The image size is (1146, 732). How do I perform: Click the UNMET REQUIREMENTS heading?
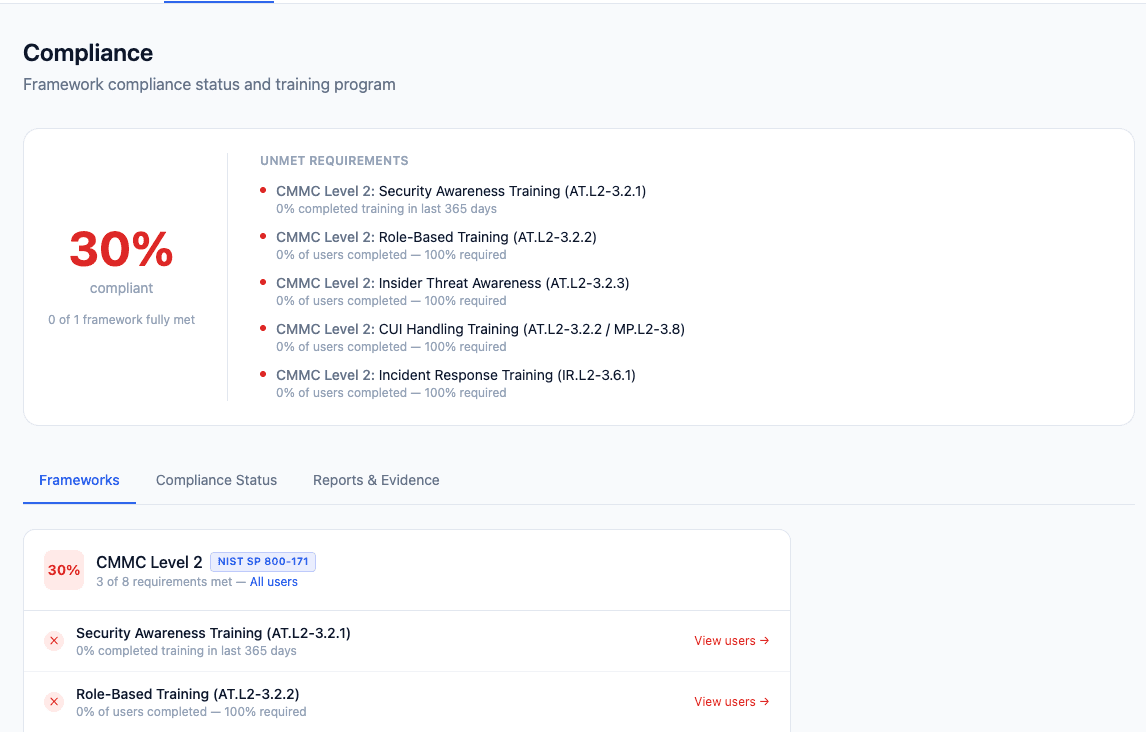coord(334,161)
